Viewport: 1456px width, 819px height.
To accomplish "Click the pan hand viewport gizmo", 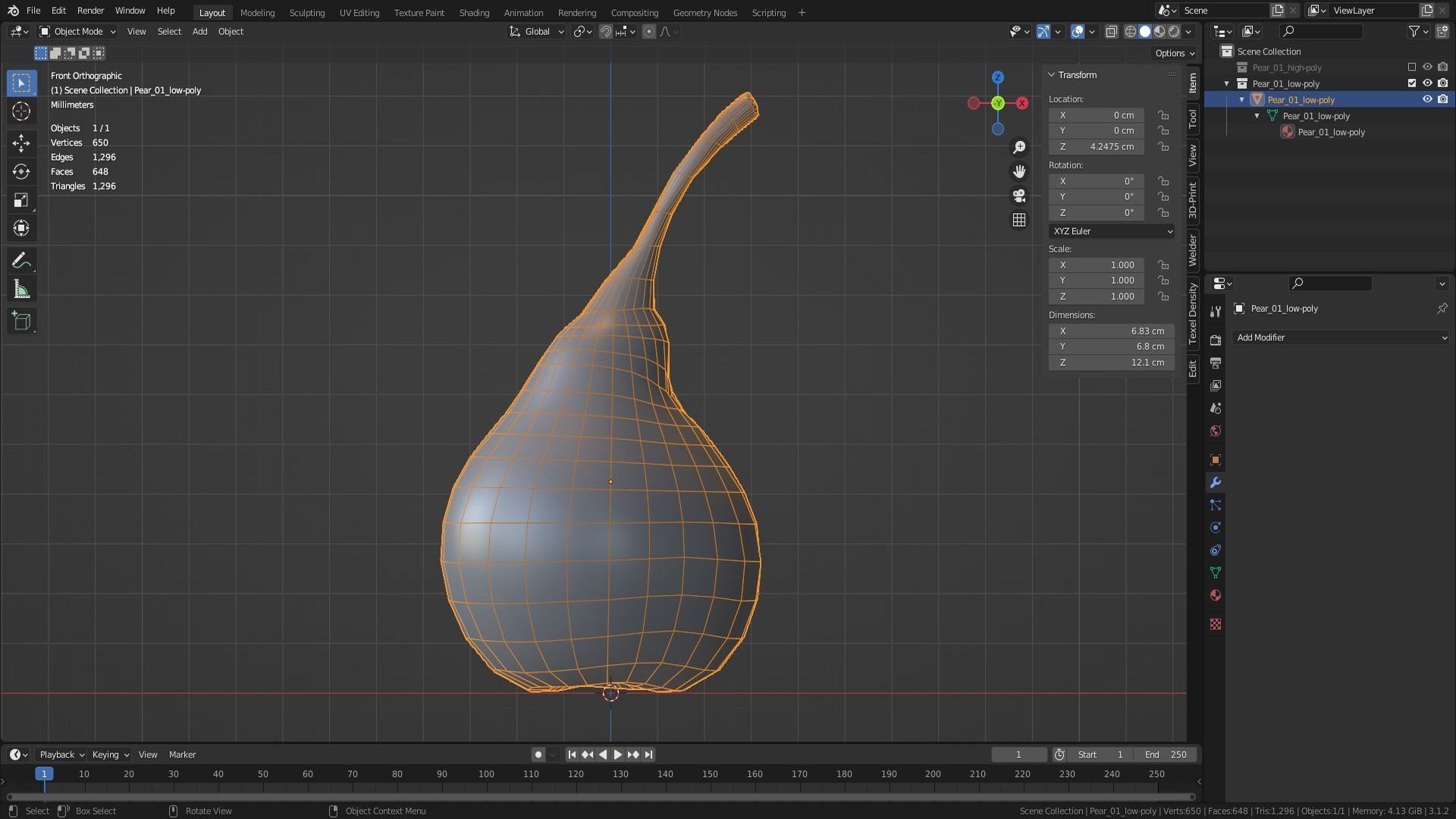I will [1019, 171].
